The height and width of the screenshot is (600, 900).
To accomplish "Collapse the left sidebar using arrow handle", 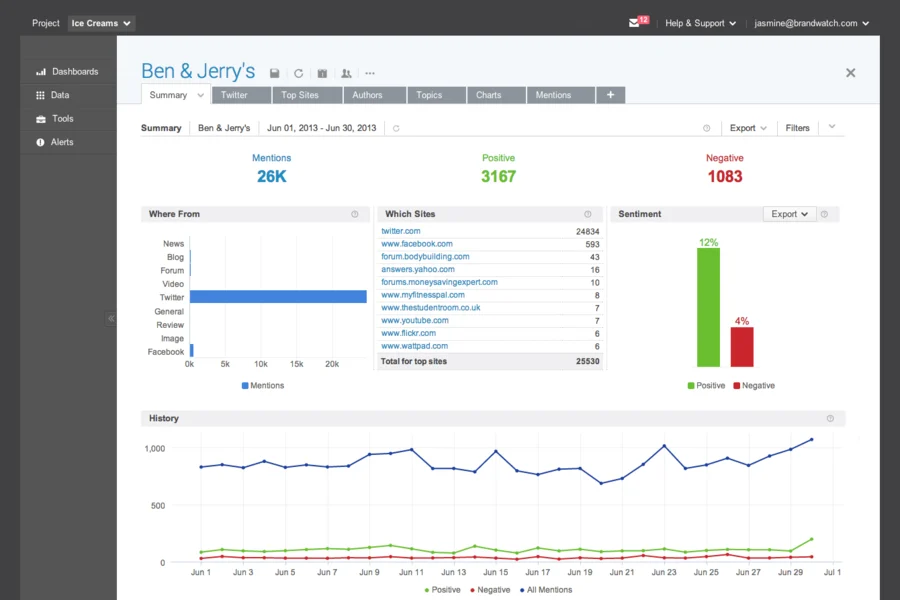I will click(x=111, y=318).
